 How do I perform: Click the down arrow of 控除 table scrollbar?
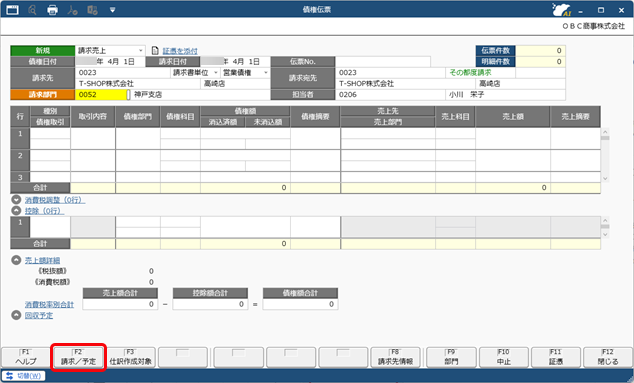[605, 234]
